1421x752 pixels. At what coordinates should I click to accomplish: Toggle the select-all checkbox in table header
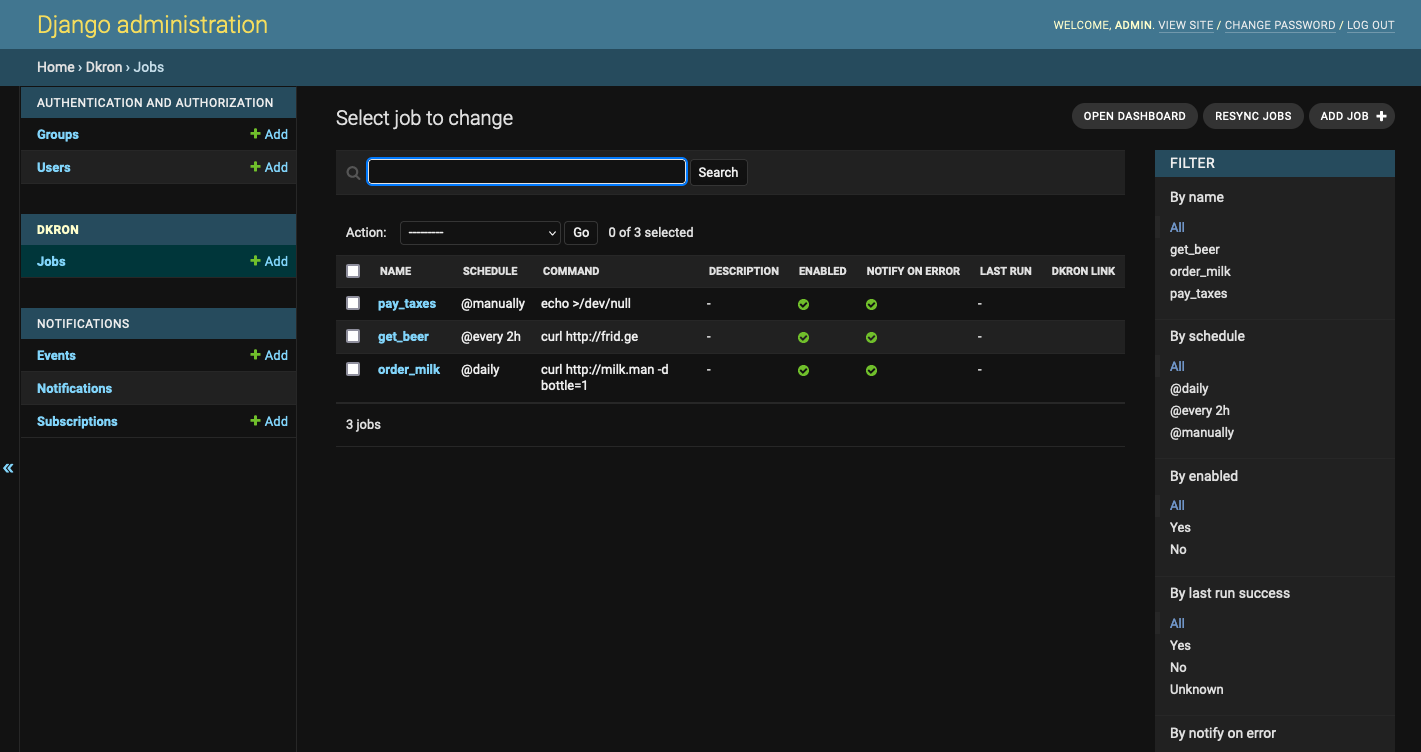pos(353,271)
